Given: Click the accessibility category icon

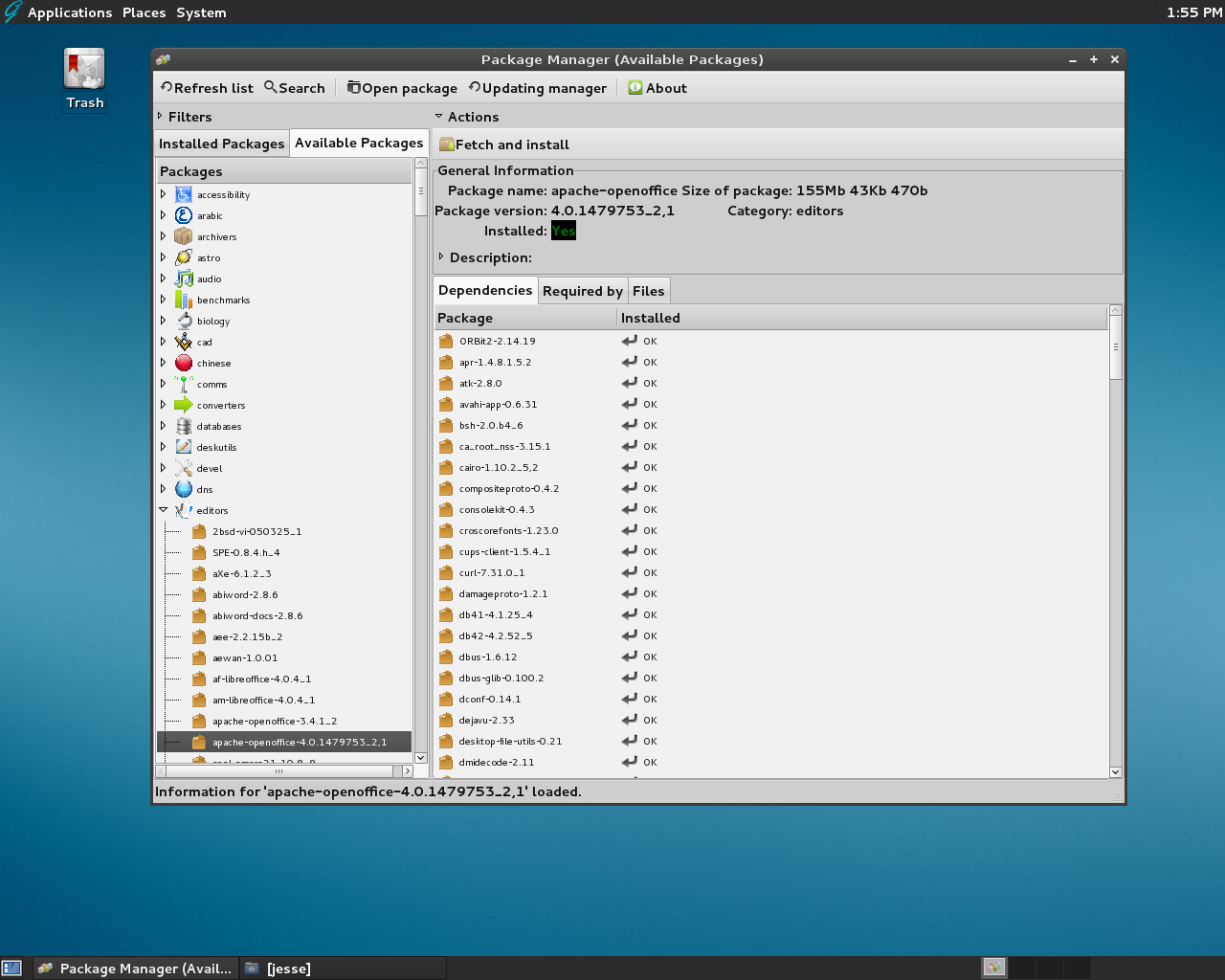Looking at the screenshot, I should [184, 194].
